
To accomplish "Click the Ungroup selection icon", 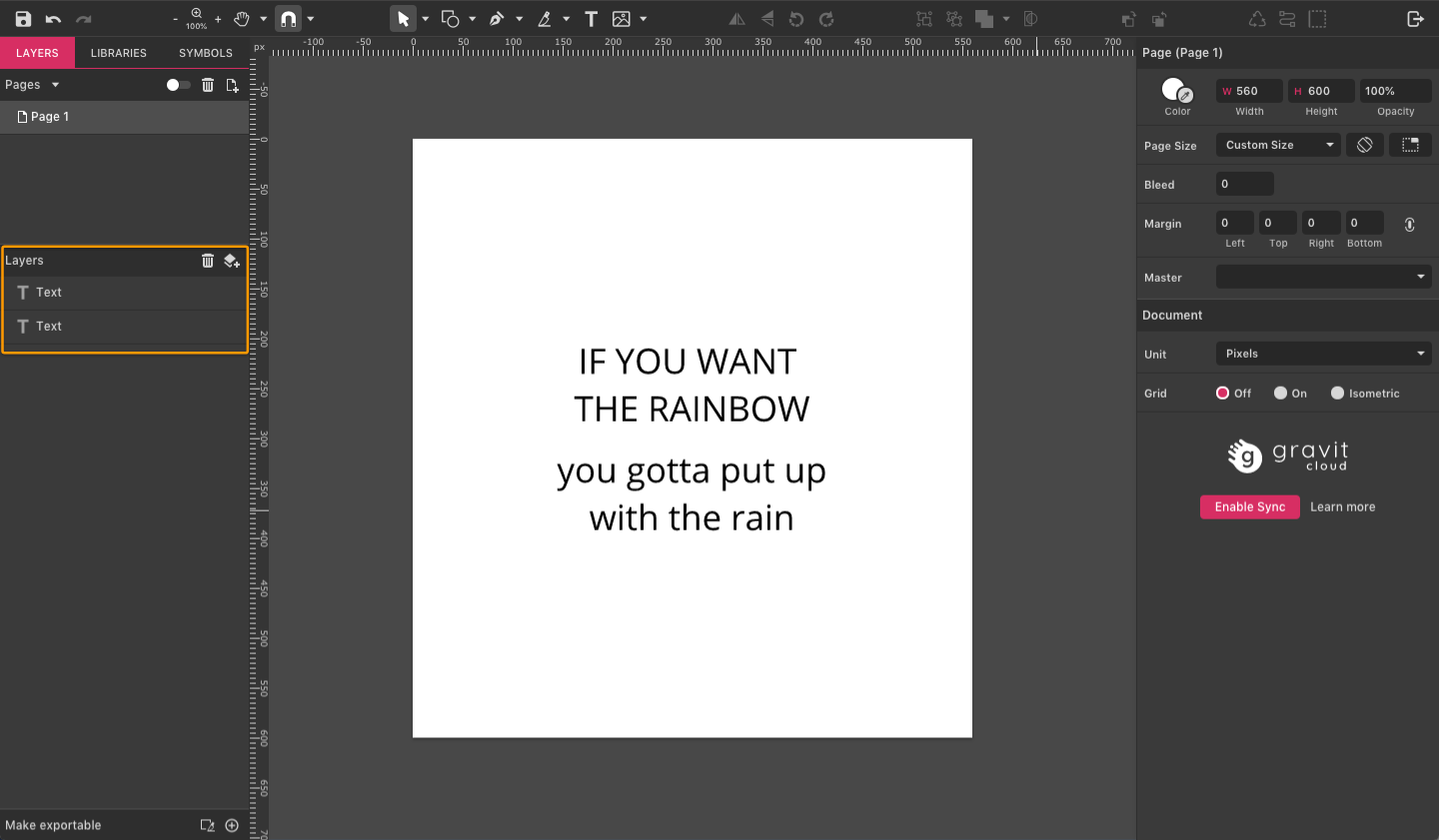I will [954, 19].
